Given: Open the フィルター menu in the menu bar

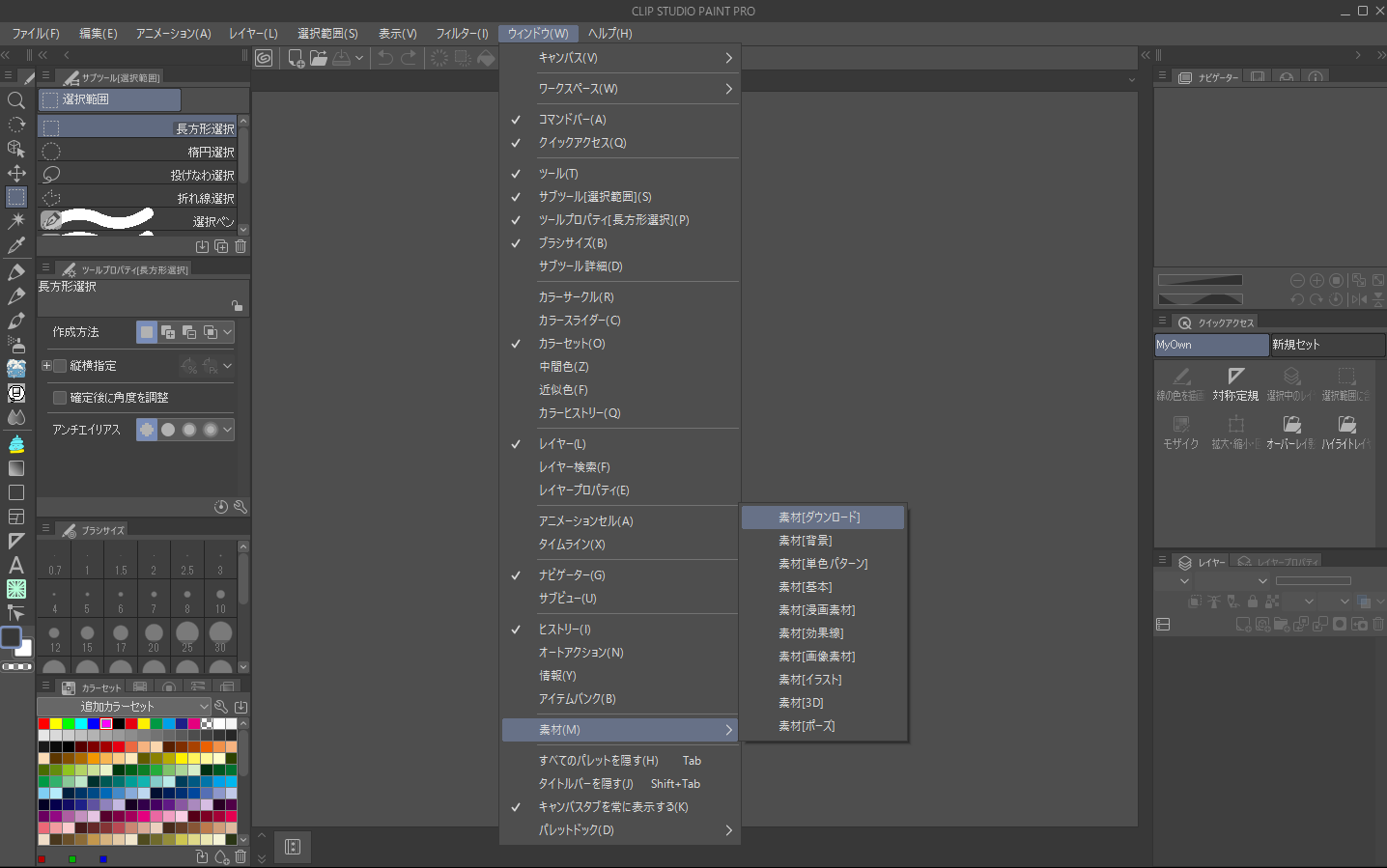Looking at the screenshot, I should click(x=462, y=34).
